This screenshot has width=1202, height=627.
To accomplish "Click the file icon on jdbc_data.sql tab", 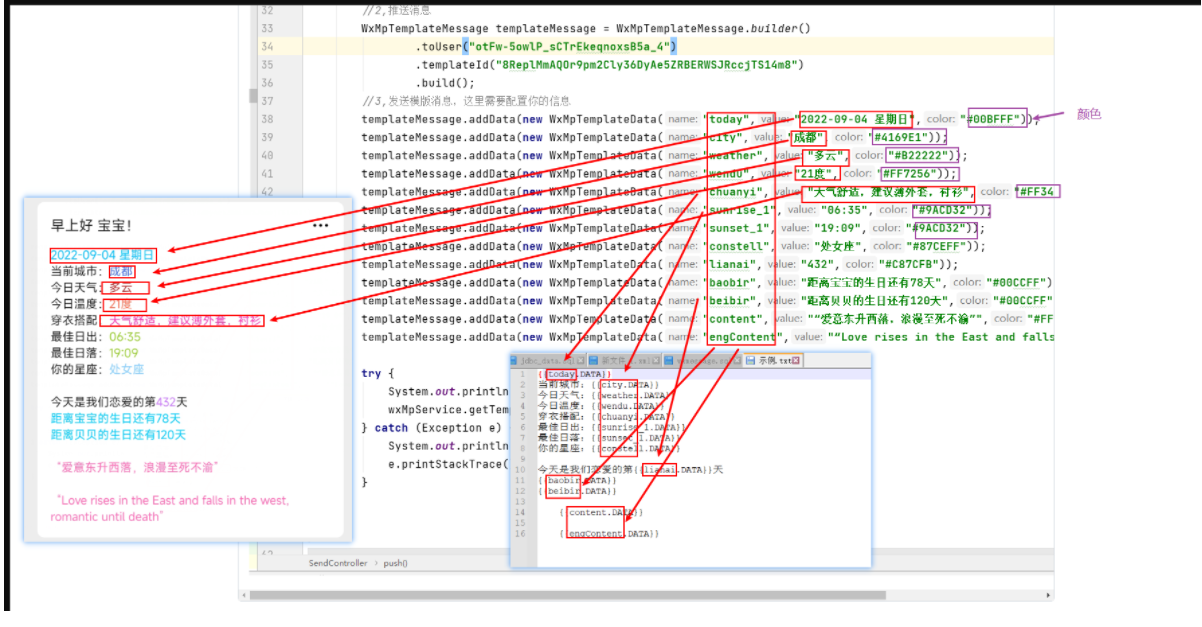I will point(513,360).
